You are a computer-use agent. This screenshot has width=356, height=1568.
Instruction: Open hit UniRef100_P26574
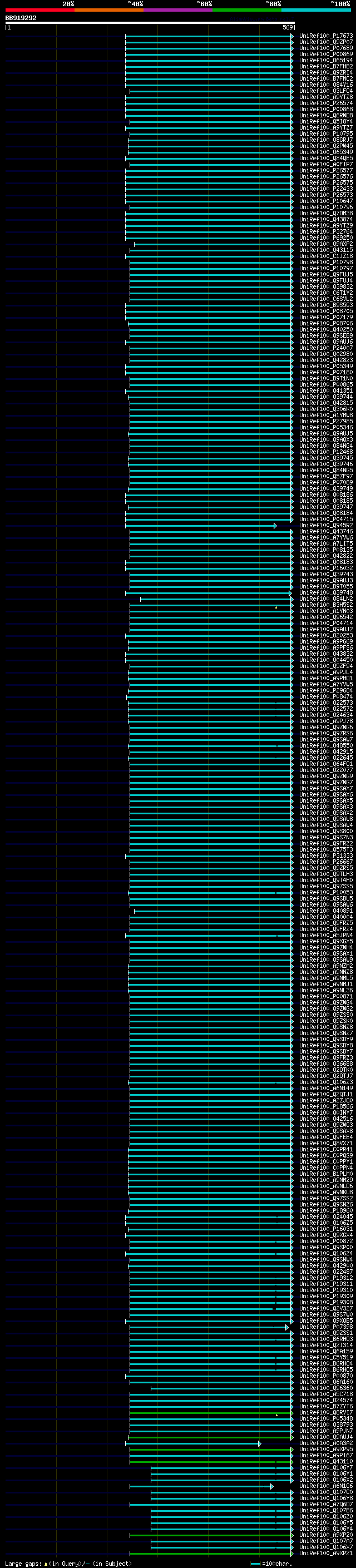pyautogui.click(x=325, y=103)
